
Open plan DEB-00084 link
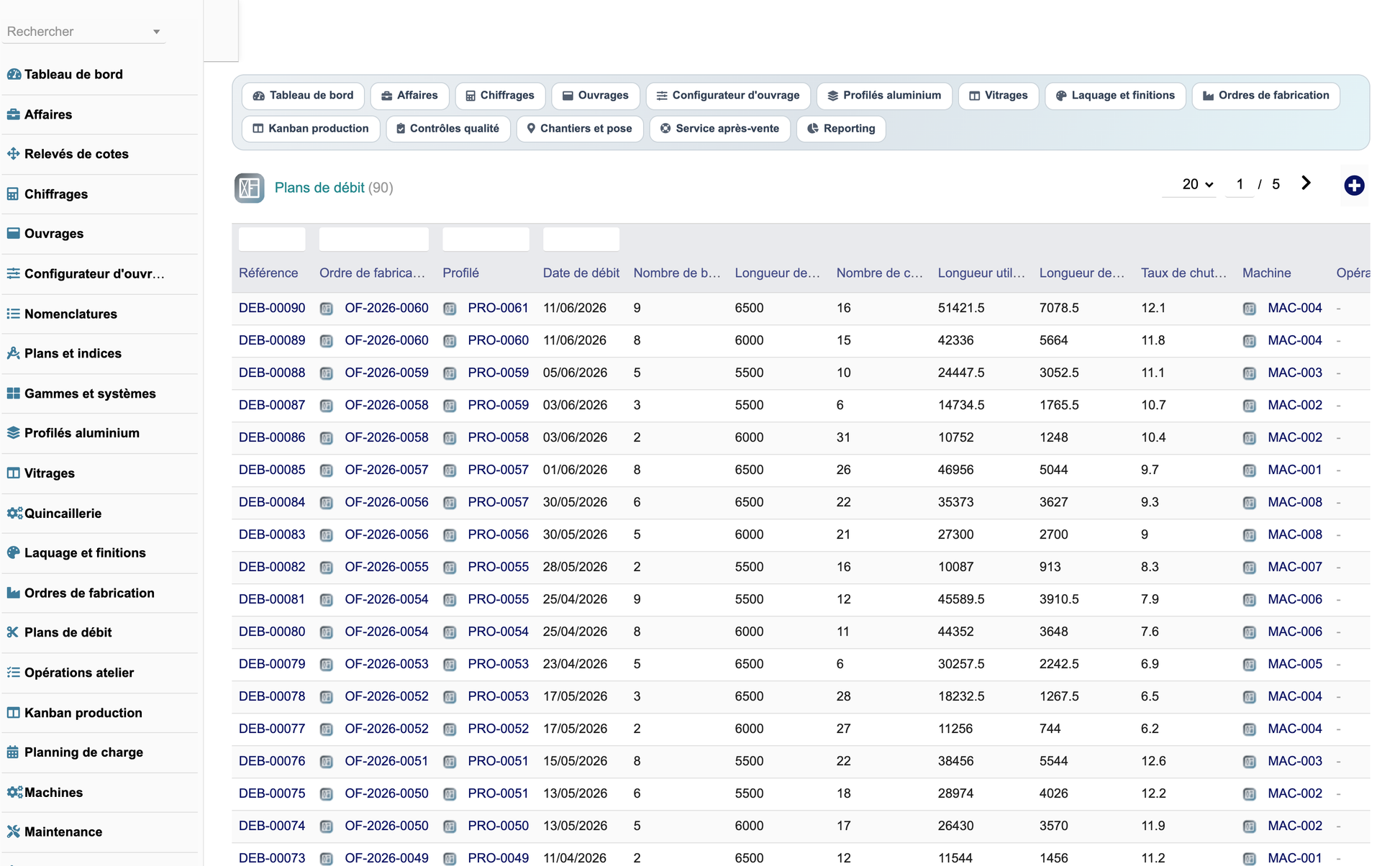(x=272, y=502)
